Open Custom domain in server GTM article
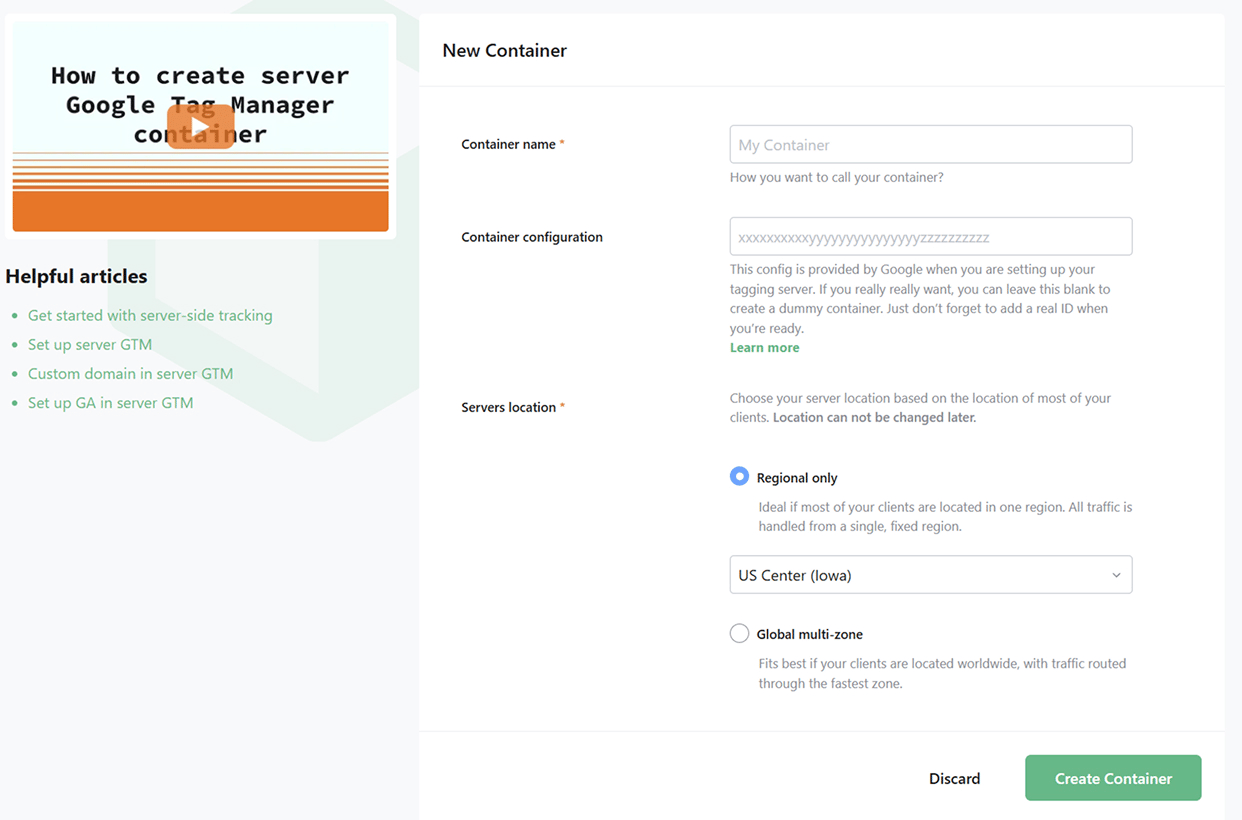Viewport: 1242px width, 820px height. coord(130,373)
